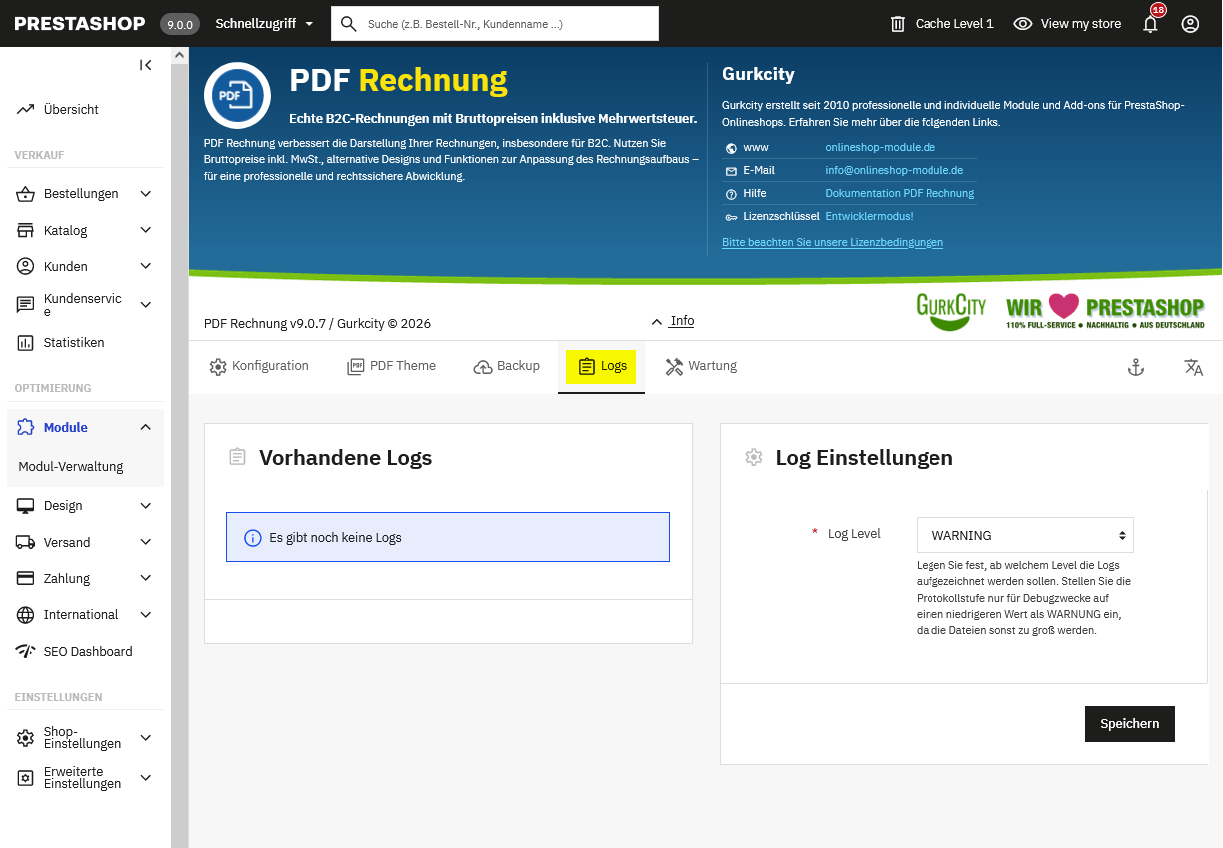Expand Erweiterte Einstellungen menu chevron
The height and width of the screenshot is (848, 1223).
pyautogui.click(x=146, y=778)
